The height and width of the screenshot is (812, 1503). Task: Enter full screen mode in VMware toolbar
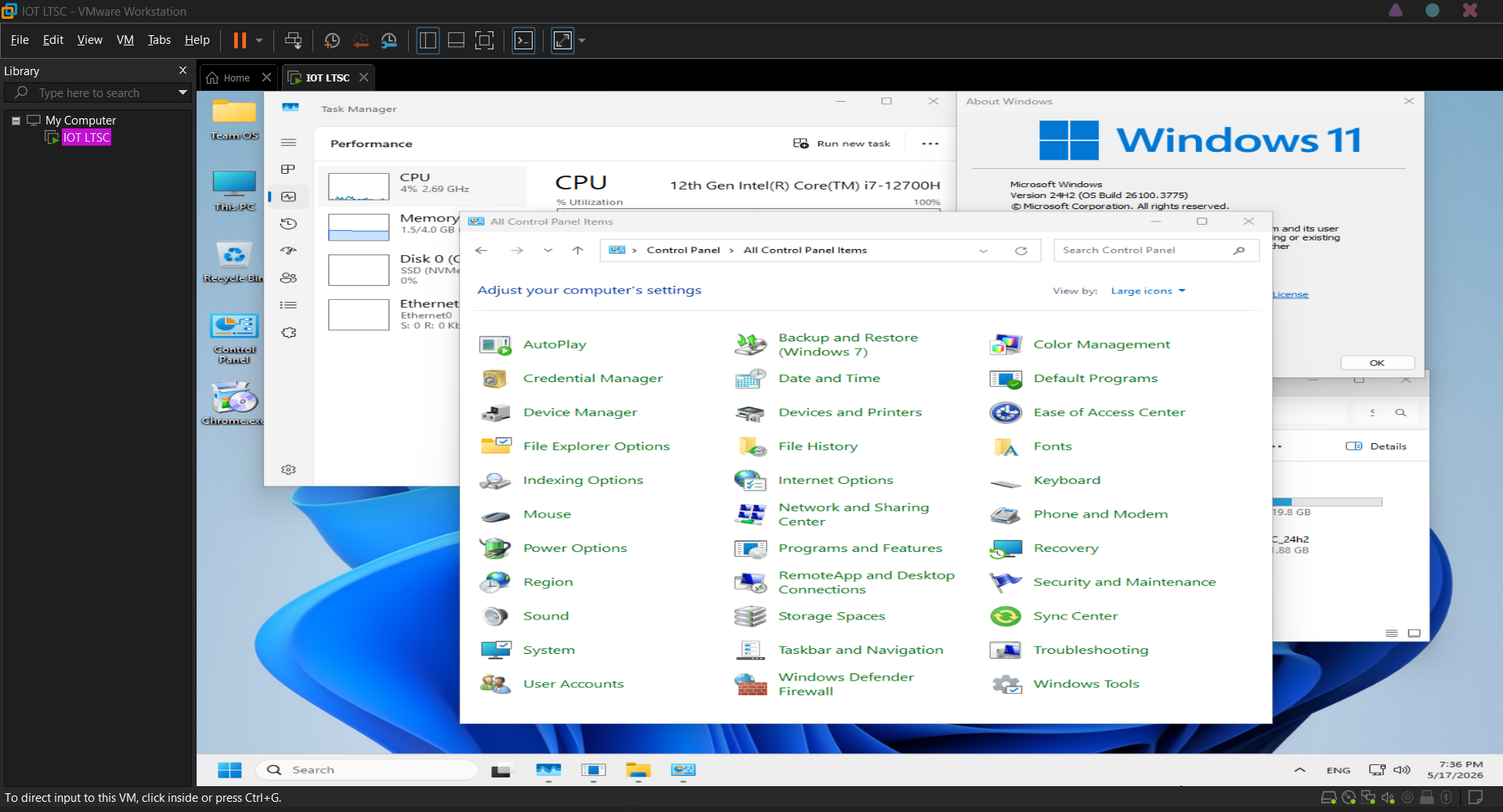[485, 40]
